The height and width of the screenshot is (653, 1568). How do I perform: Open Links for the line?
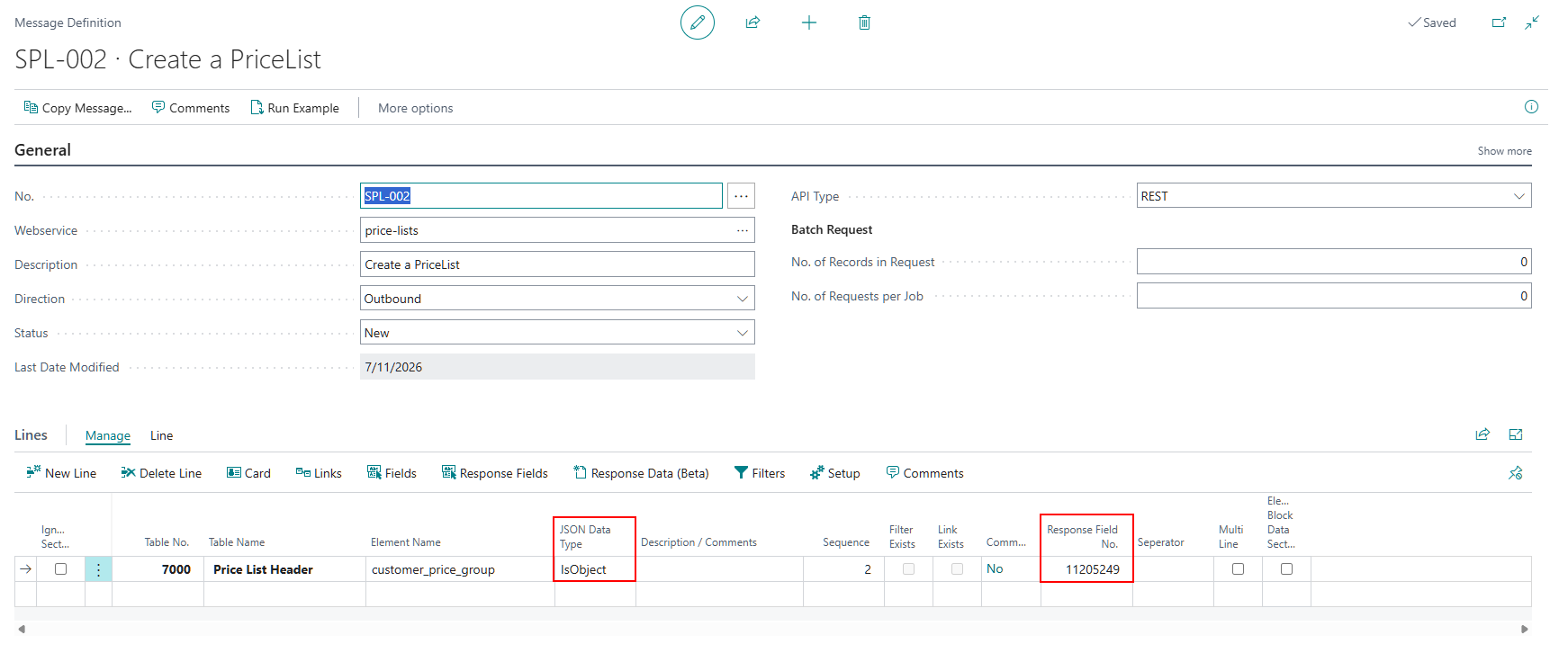tap(319, 473)
